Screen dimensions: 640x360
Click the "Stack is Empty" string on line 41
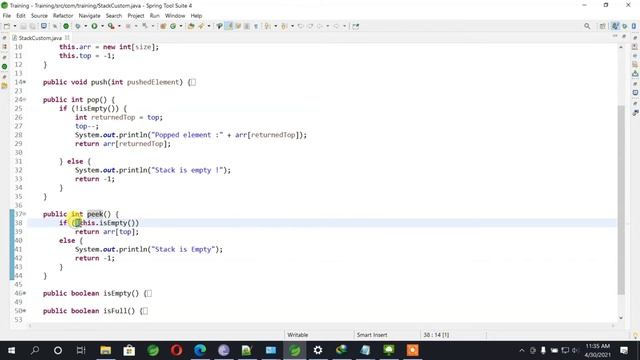pyautogui.click(x=183, y=249)
